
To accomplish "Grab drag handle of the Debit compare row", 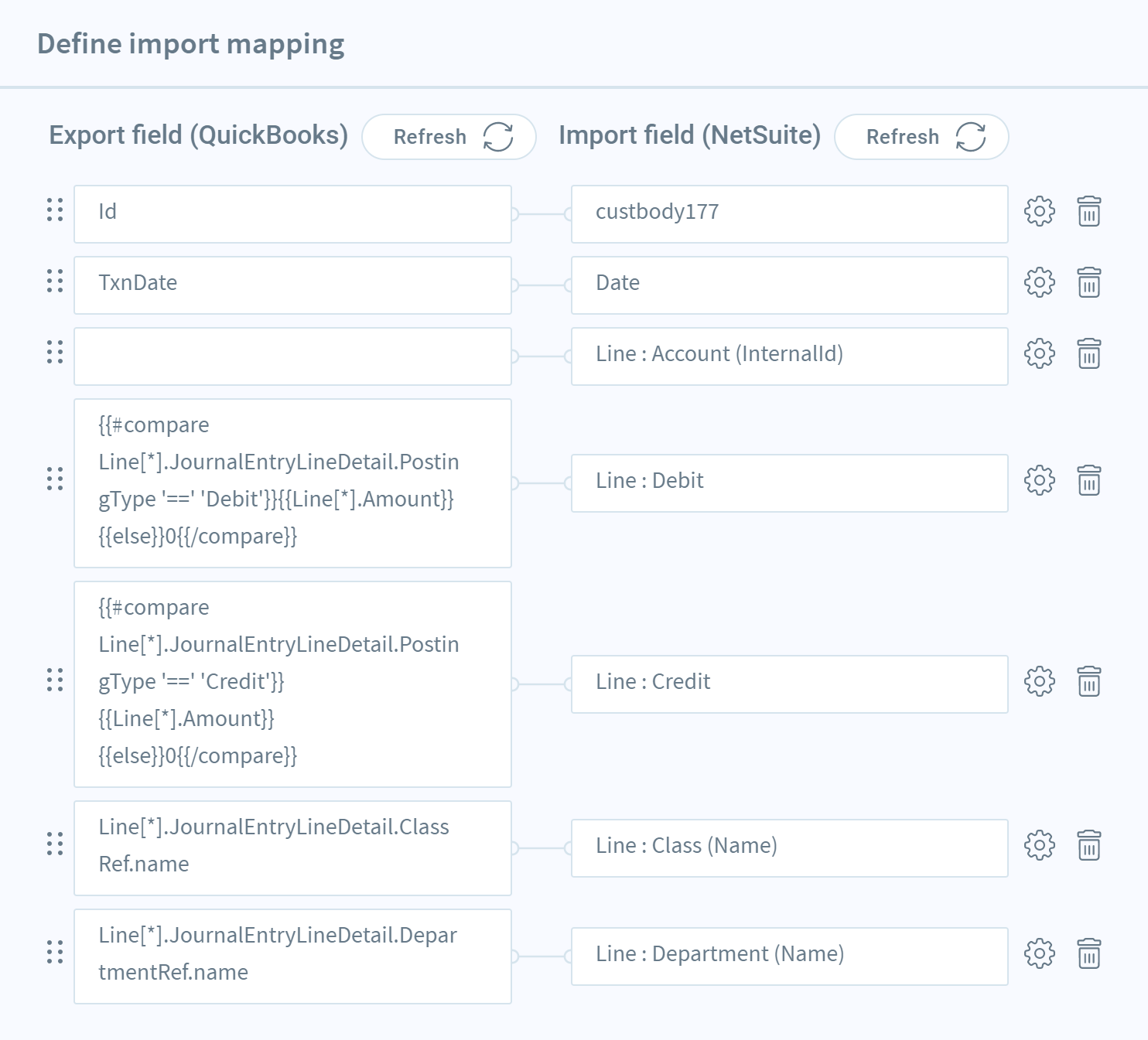I will point(55,479).
